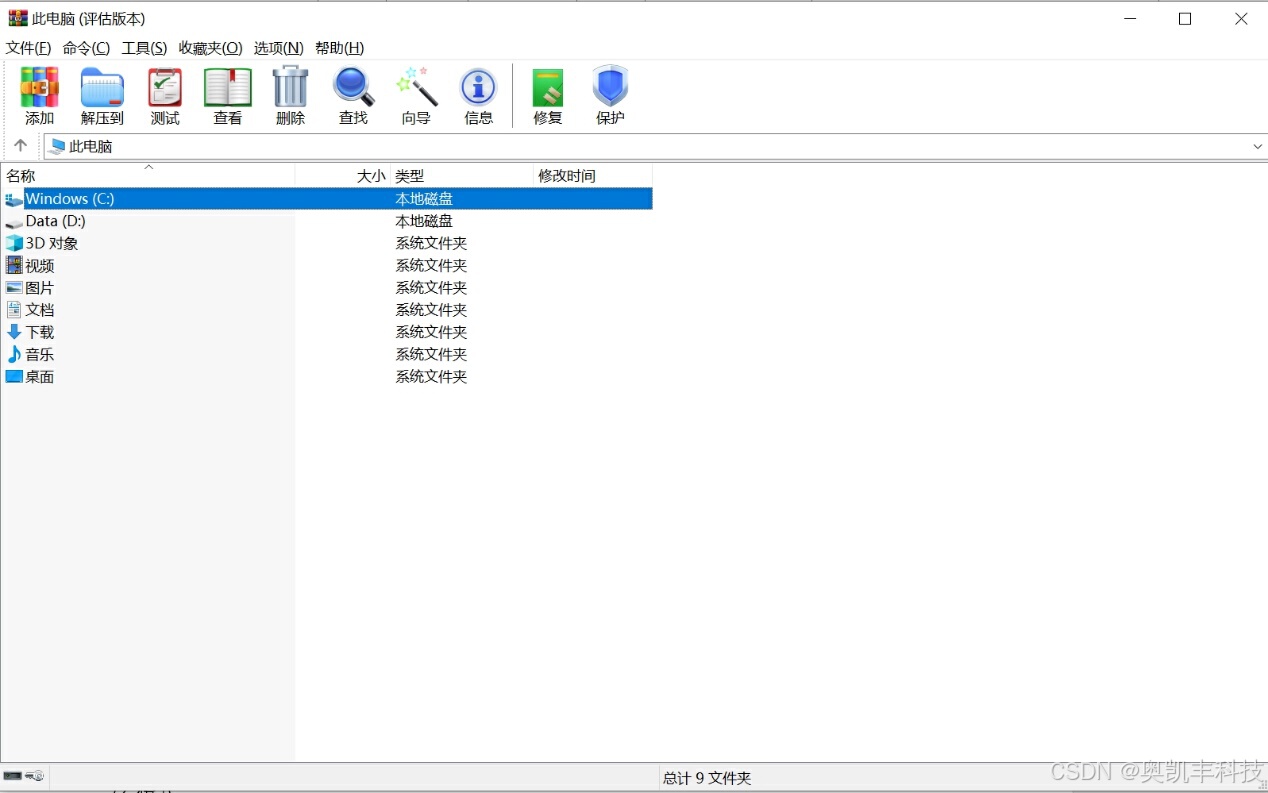Select the 解压到 (Extract To) tool
Viewport: 1268px width, 793px height.
101,95
